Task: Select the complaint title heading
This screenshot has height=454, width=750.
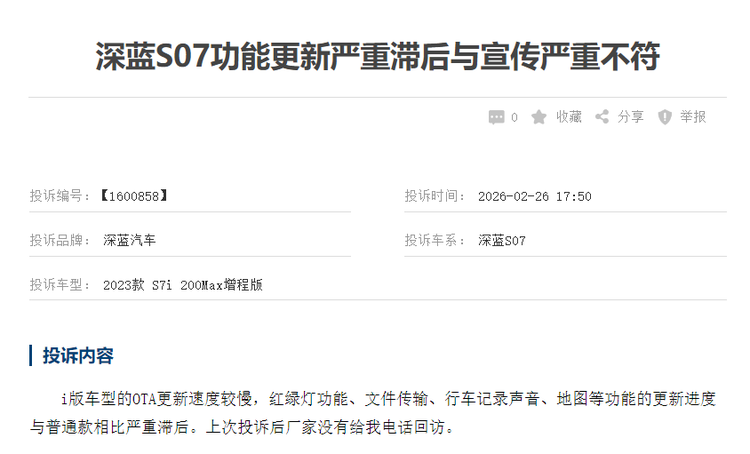Action: coord(377,56)
